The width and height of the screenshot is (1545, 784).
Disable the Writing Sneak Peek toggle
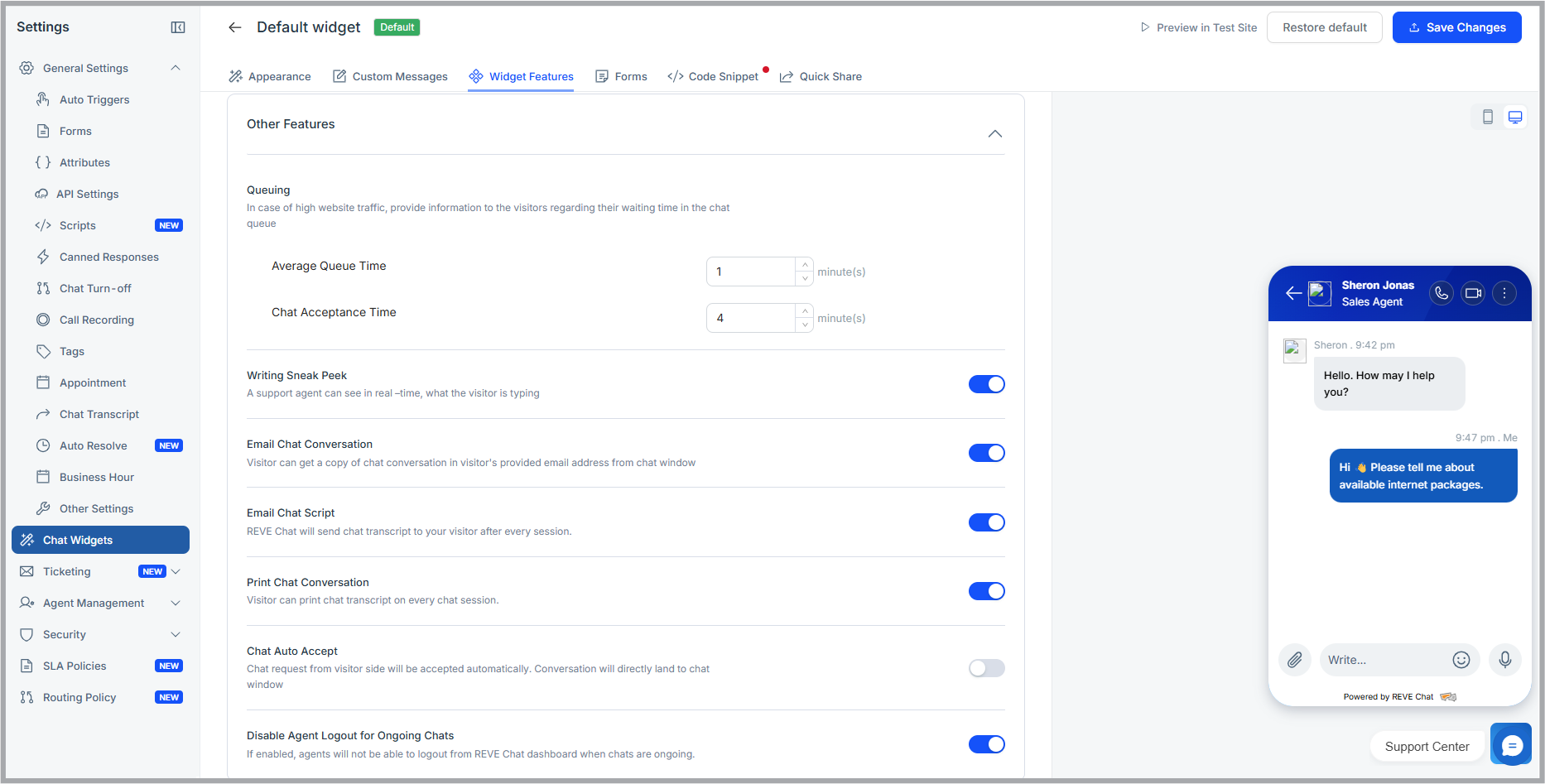(986, 383)
